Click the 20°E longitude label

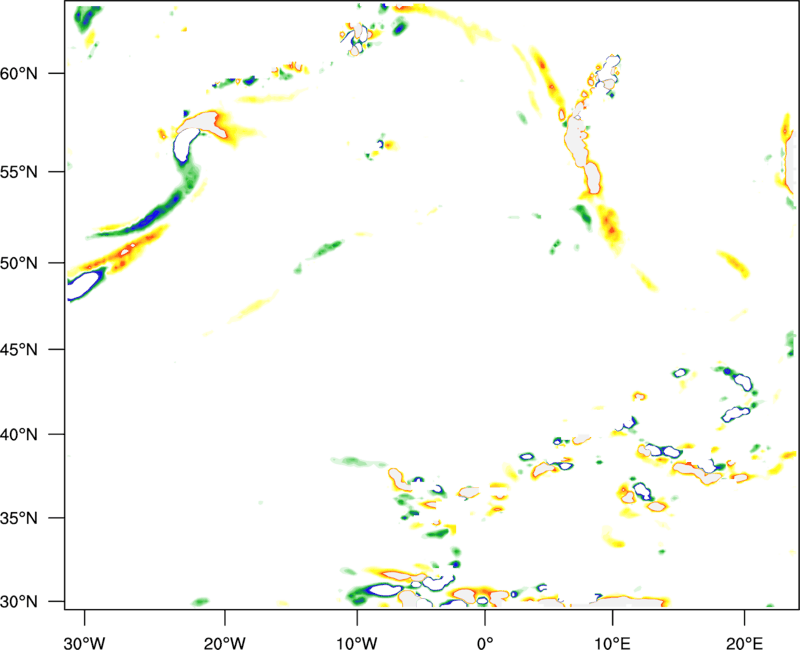pyautogui.click(x=744, y=643)
